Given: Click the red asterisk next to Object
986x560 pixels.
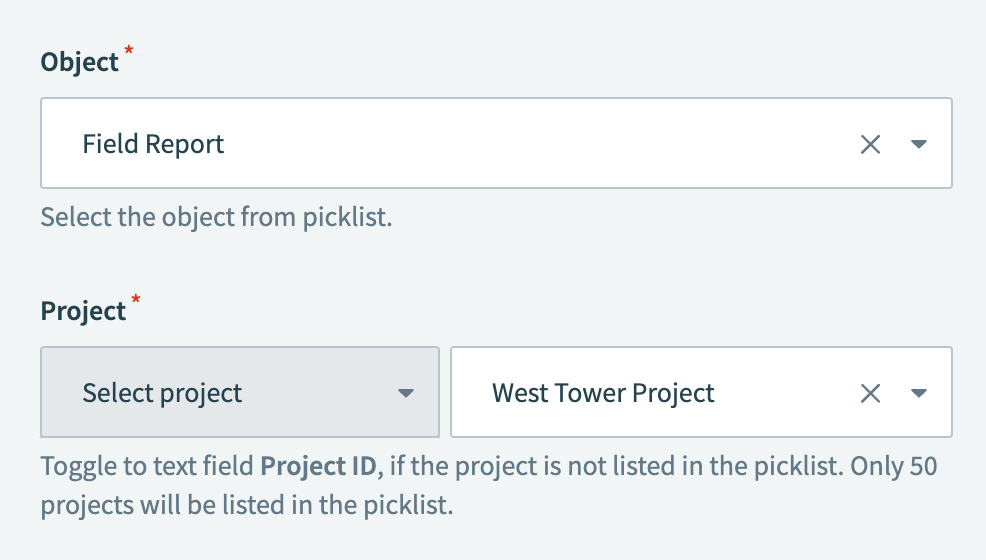Looking at the screenshot, I should coord(128,52).
